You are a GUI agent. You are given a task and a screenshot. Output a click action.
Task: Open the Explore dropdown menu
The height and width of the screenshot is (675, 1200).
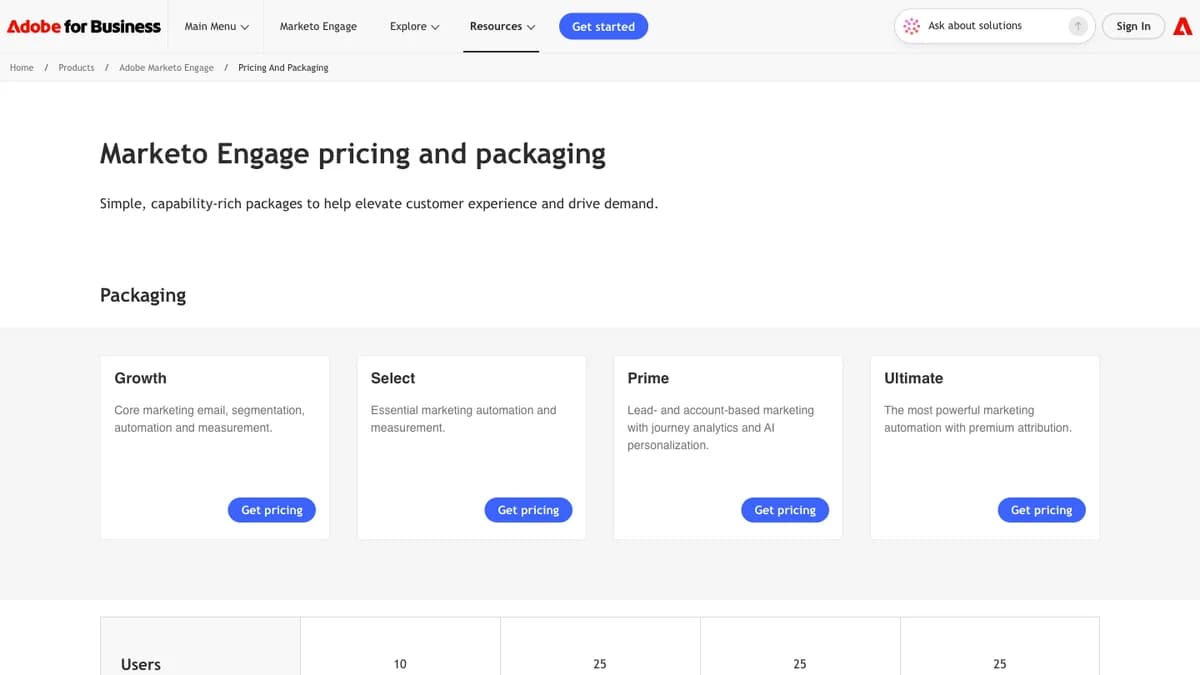(x=414, y=27)
